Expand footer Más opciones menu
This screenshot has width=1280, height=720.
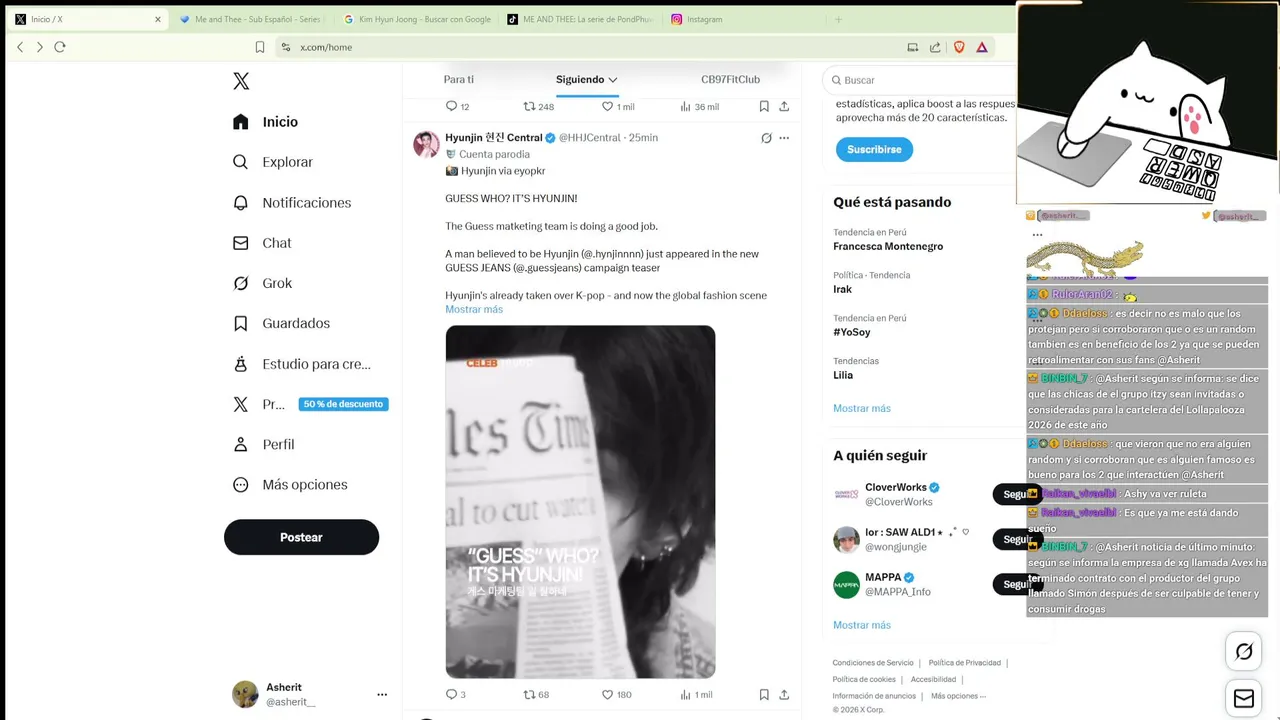pos(958,696)
